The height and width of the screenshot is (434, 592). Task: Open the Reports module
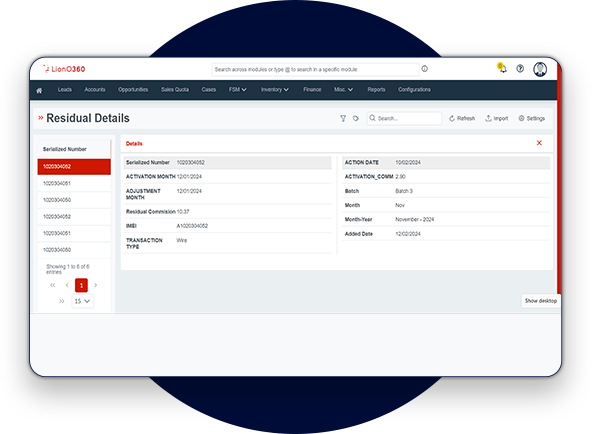(376, 90)
